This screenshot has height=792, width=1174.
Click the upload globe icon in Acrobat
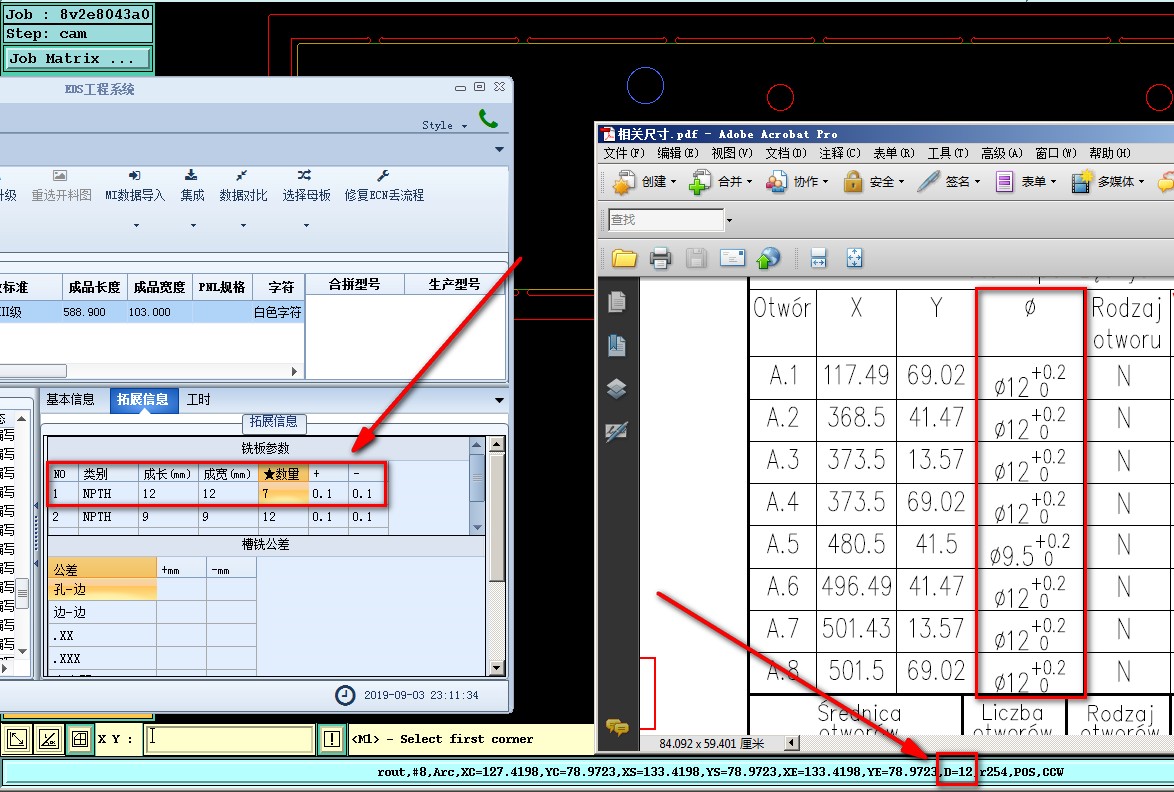pos(768,258)
